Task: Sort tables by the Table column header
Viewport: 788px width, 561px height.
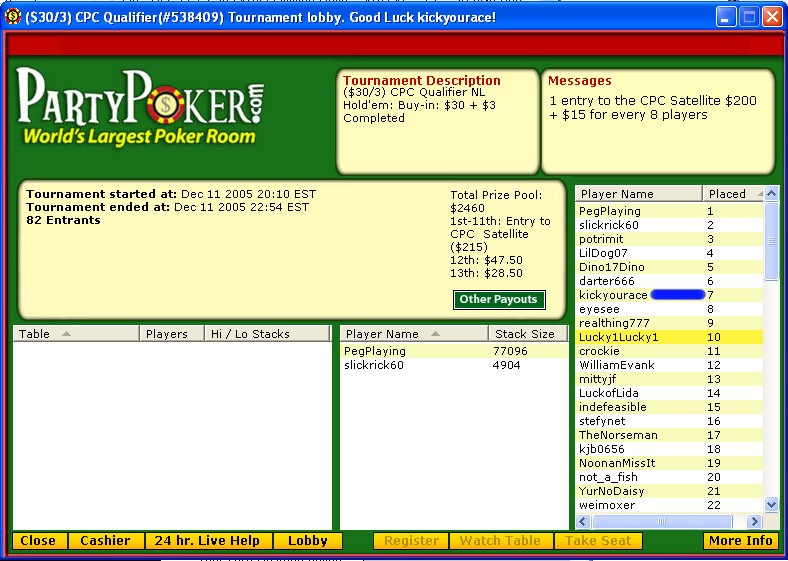Action: point(76,334)
